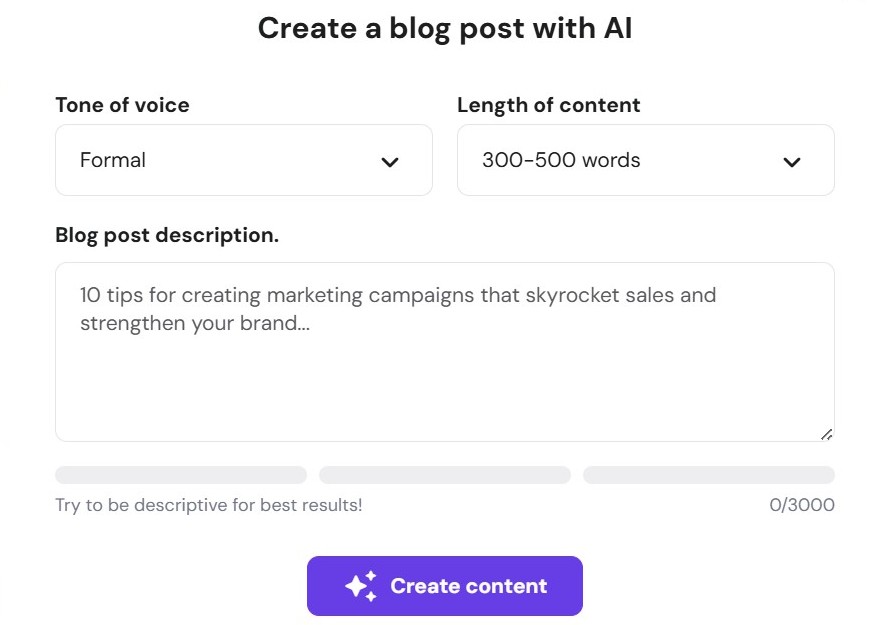
Task: Click the sparkle AI icon on Create content button
Action: [x=361, y=585]
